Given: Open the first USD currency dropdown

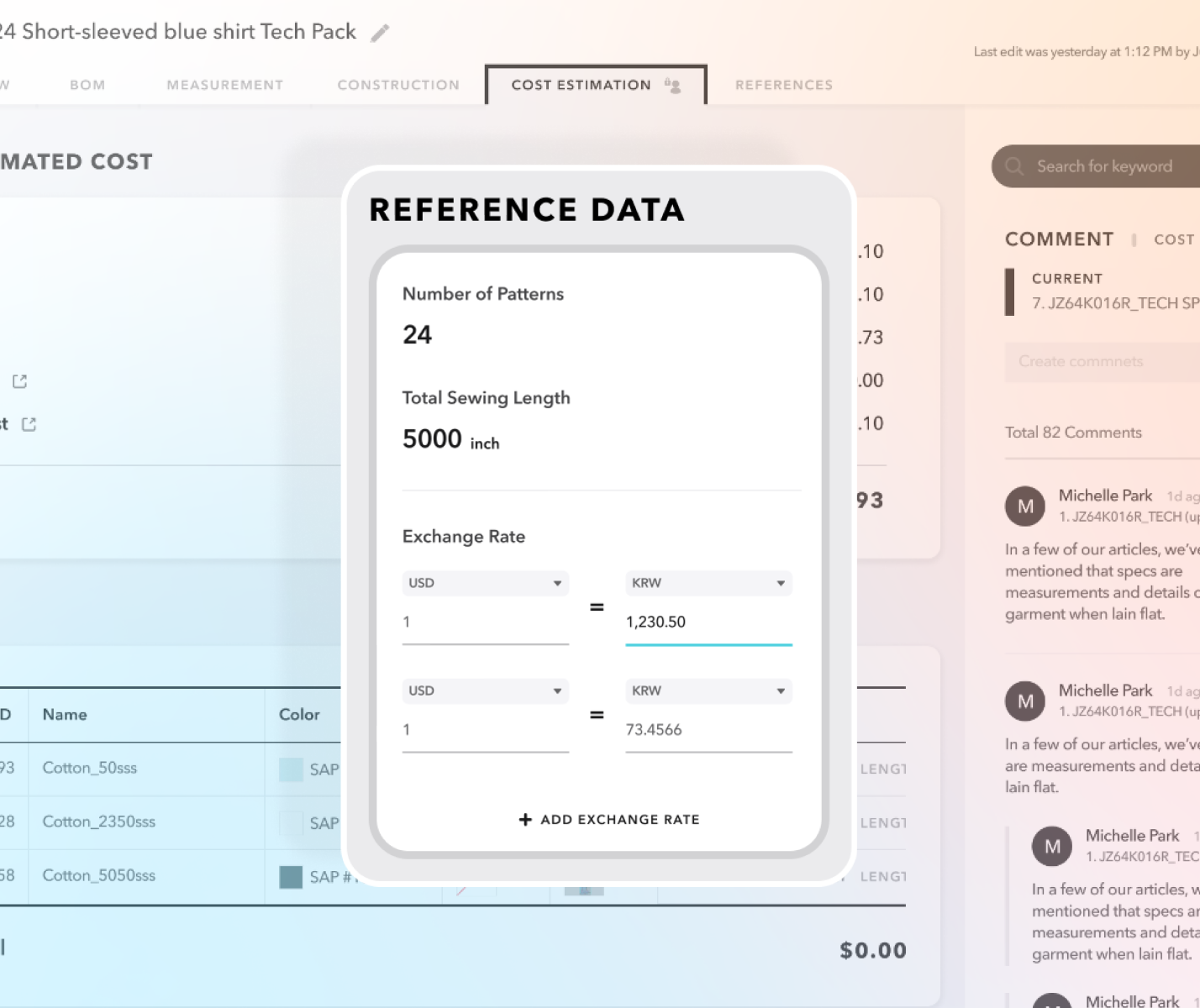Looking at the screenshot, I should [485, 583].
